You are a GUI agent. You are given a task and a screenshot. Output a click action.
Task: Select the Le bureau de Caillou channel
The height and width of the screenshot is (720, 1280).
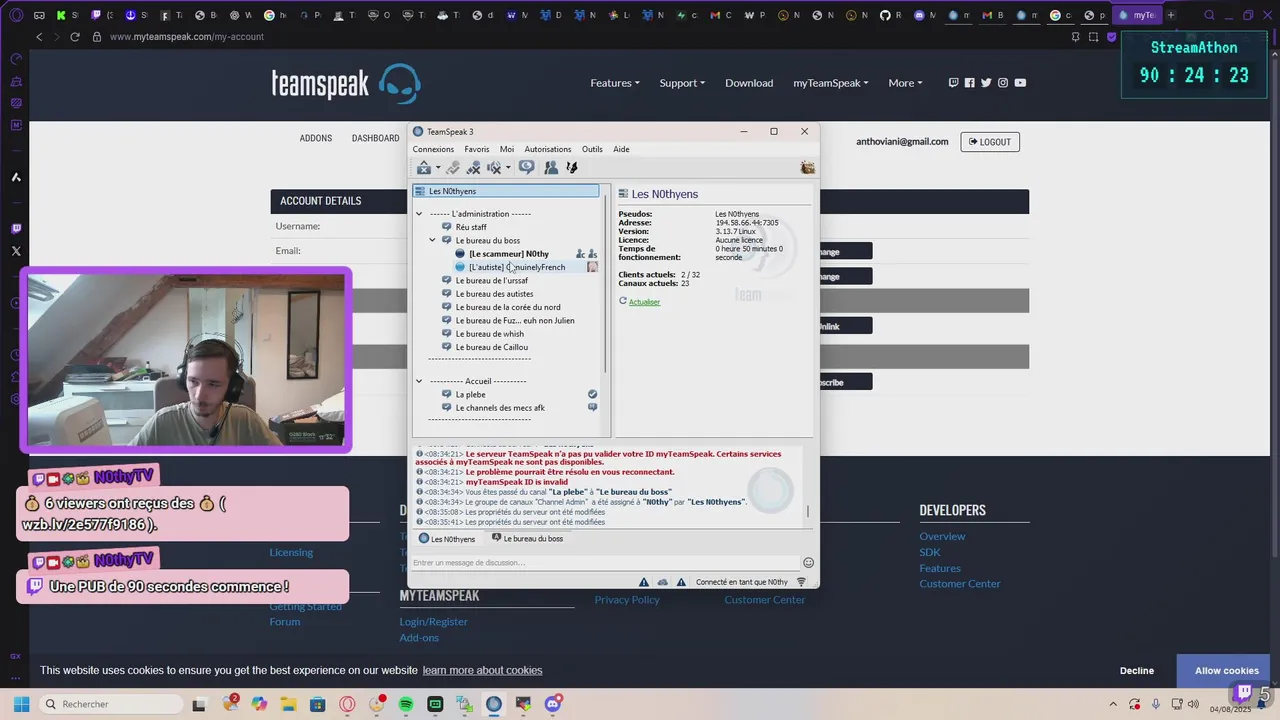point(491,347)
